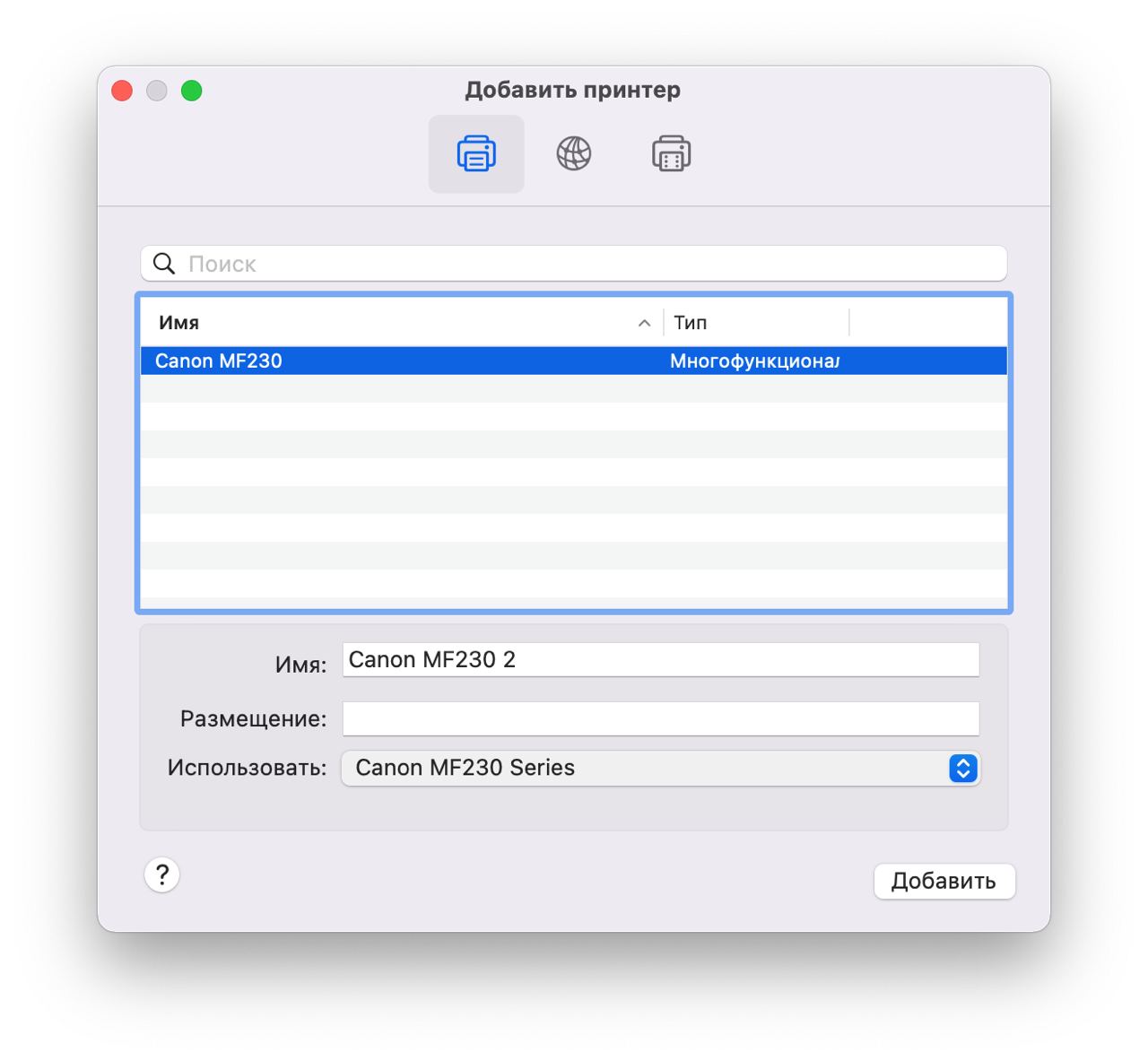Image resolution: width=1148 pixels, height=1061 pixels.
Task: Open the Windows printer tab icon
Action: coord(672,154)
